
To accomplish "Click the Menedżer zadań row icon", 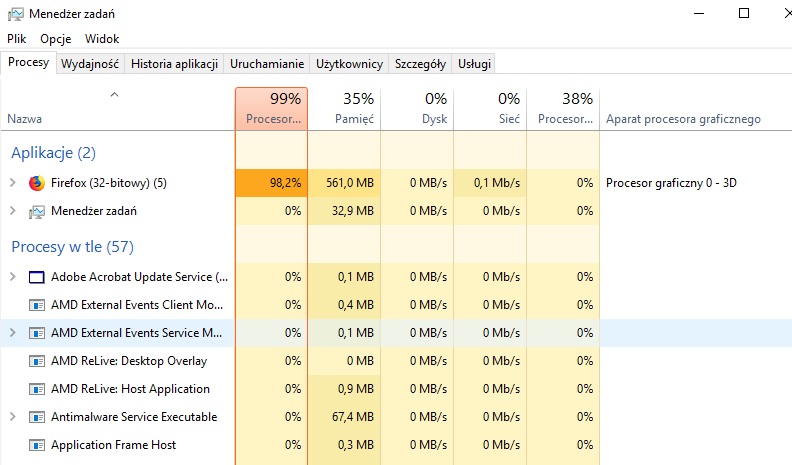I will (36, 212).
